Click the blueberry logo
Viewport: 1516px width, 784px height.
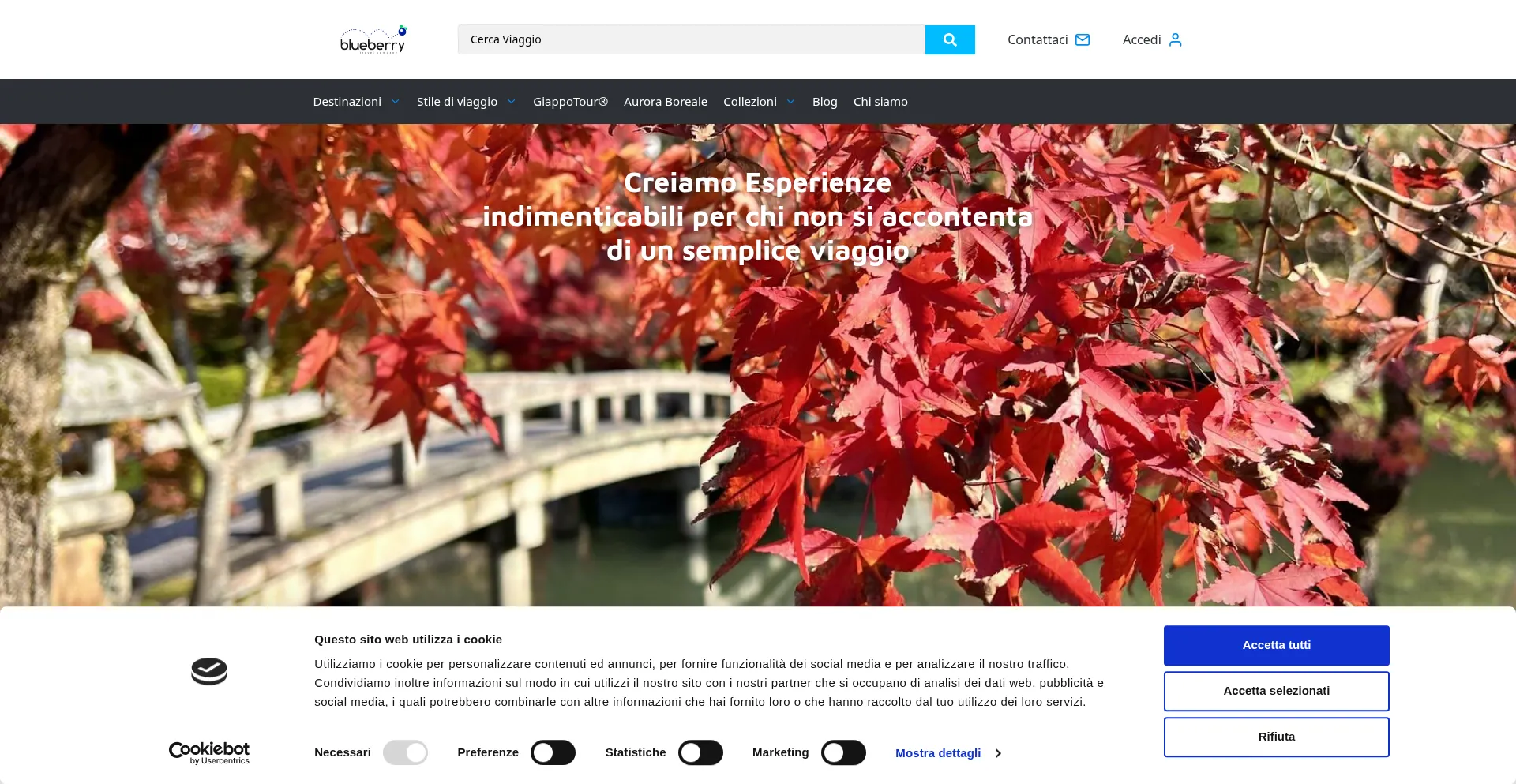click(x=373, y=39)
